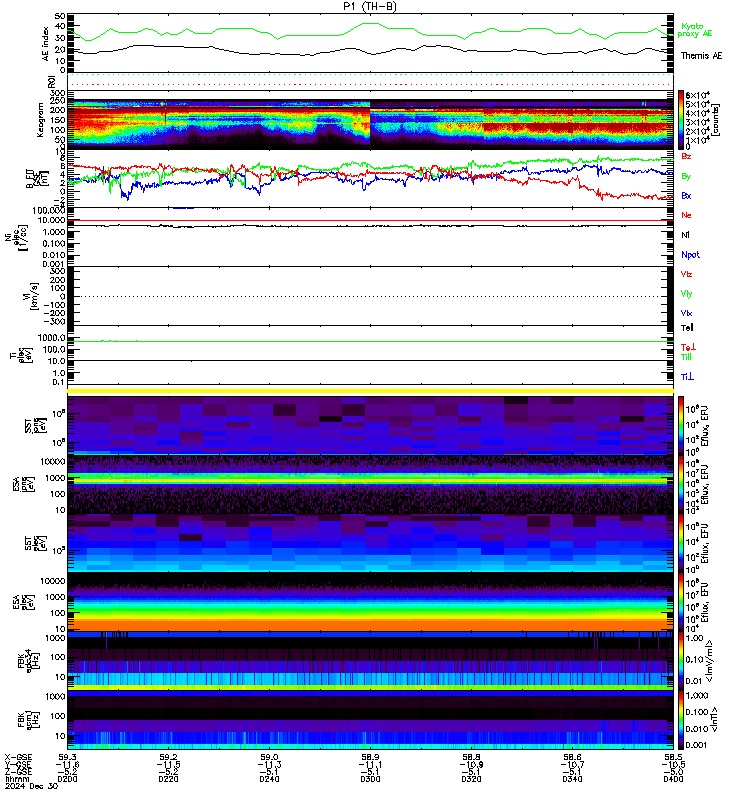
Task: Select the black Te parallel legend label
Action: pos(687,328)
